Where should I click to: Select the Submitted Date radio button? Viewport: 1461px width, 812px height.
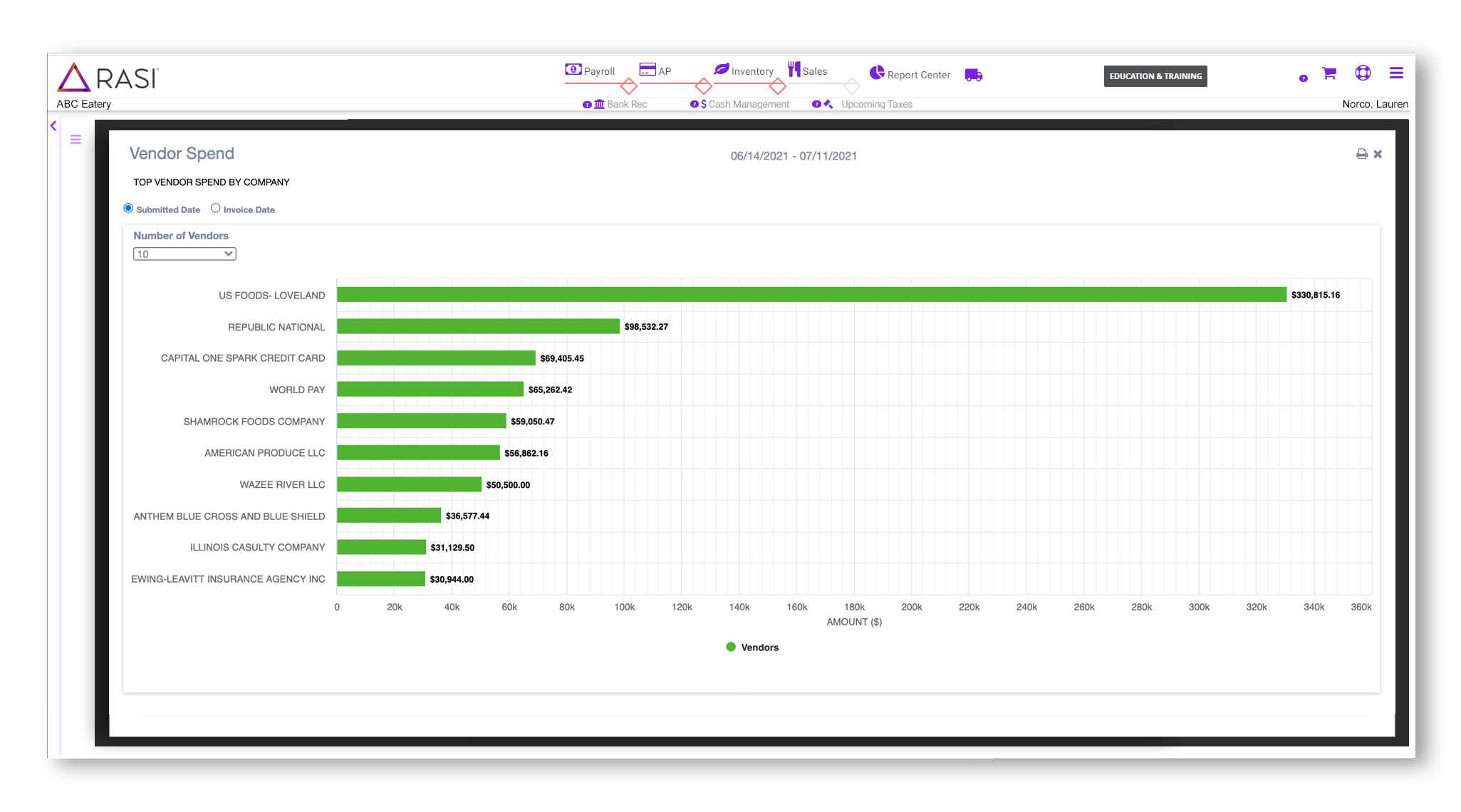pyautogui.click(x=128, y=208)
